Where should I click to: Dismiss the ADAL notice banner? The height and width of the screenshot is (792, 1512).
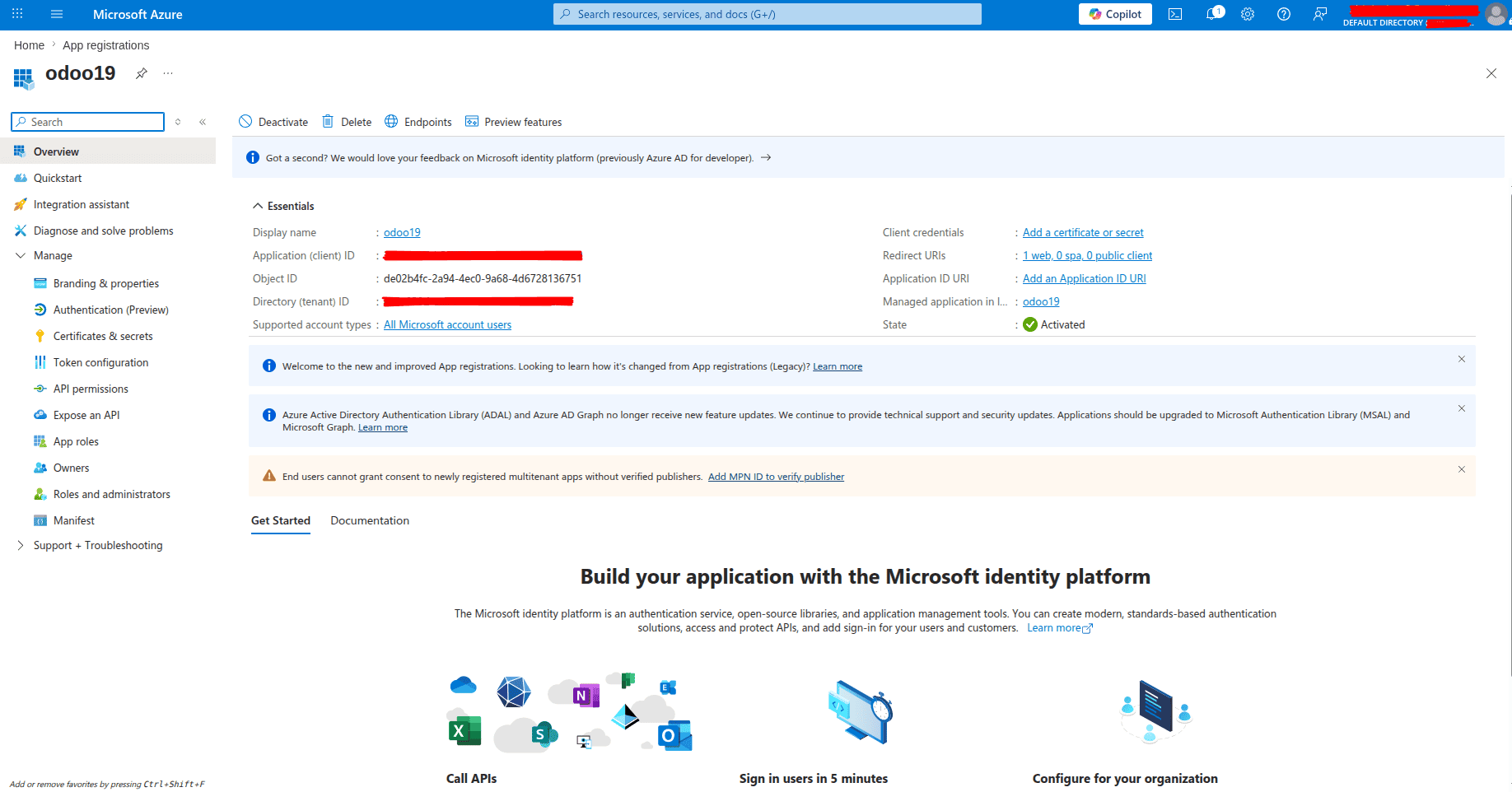(x=1462, y=408)
